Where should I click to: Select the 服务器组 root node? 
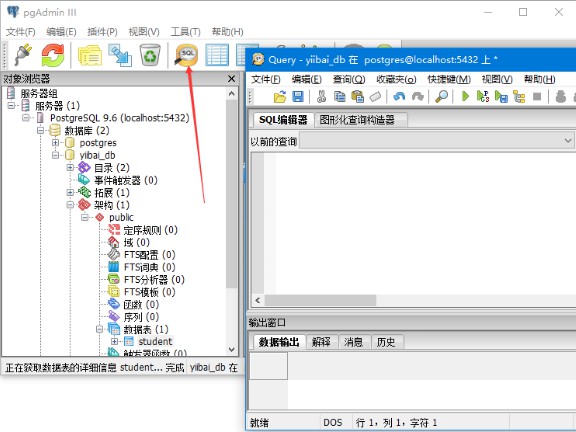point(39,93)
